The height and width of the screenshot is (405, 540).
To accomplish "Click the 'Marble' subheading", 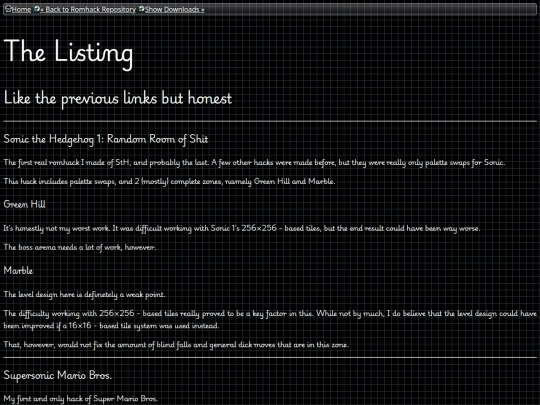I will click(x=18, y=271).
